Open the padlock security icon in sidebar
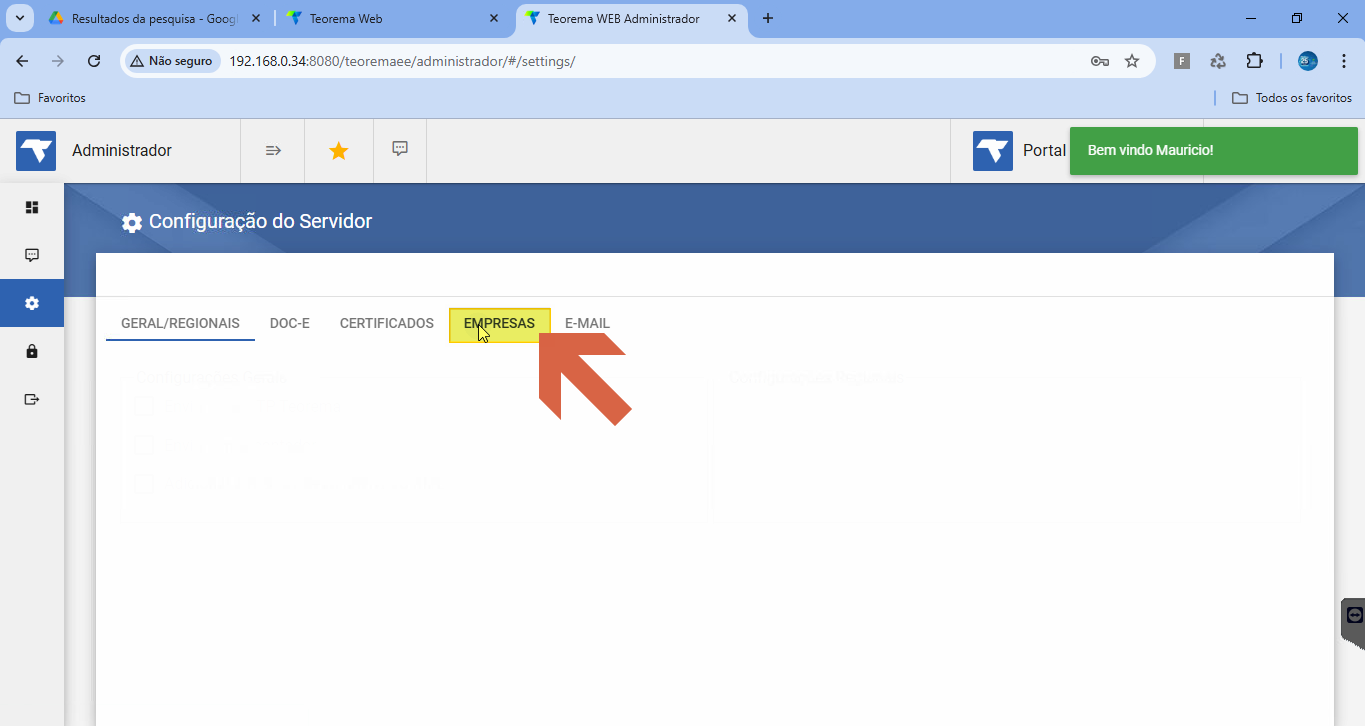 [32, 351]
